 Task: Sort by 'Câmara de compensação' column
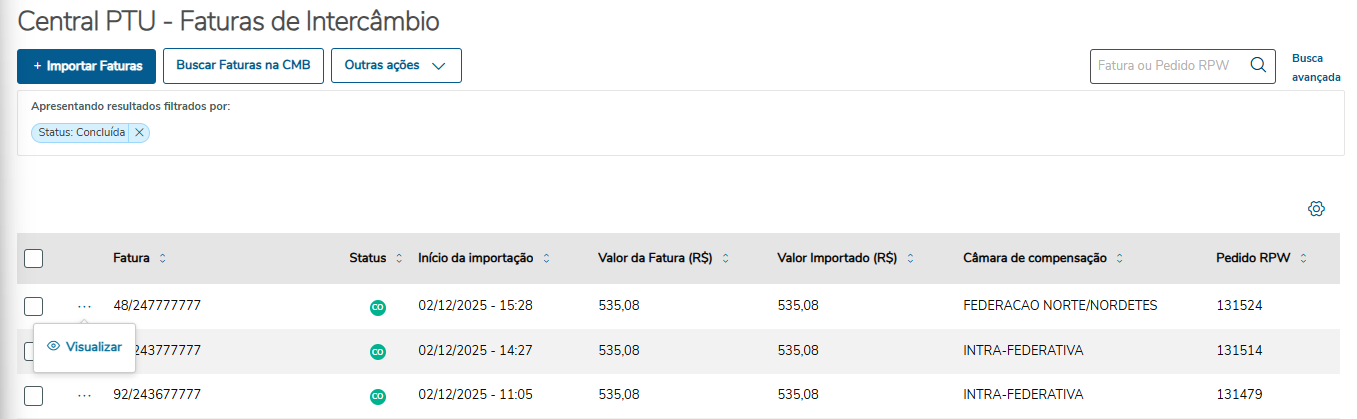[x=1119, y=258]
